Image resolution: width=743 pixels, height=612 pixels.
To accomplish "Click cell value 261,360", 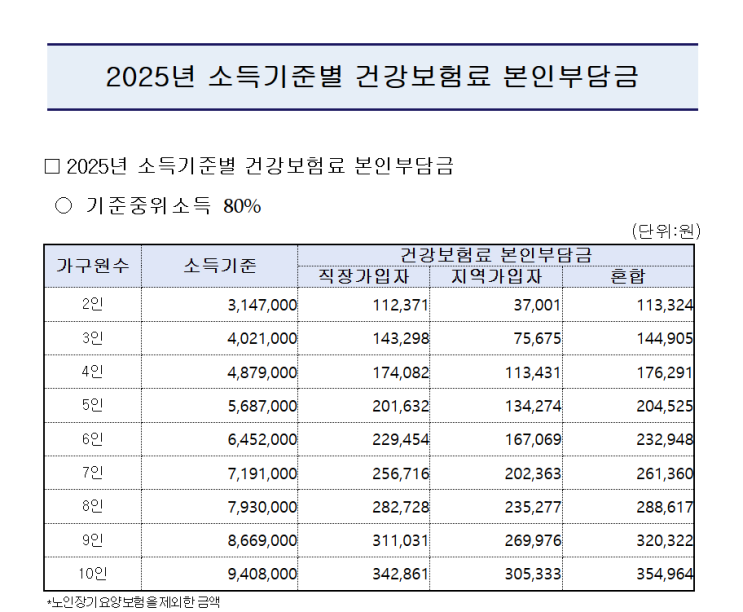I will 665,473.
